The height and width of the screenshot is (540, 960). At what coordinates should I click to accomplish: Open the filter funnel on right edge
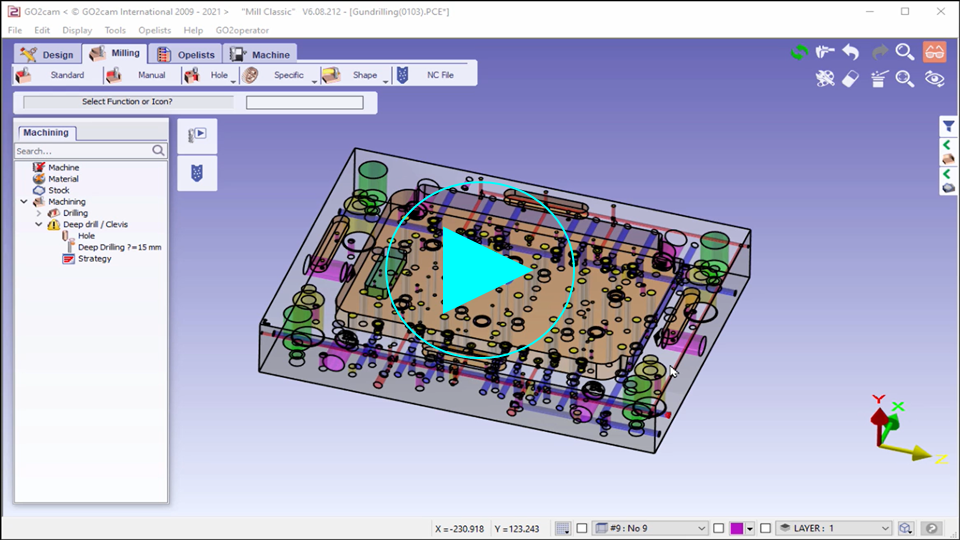coord(949,126)
